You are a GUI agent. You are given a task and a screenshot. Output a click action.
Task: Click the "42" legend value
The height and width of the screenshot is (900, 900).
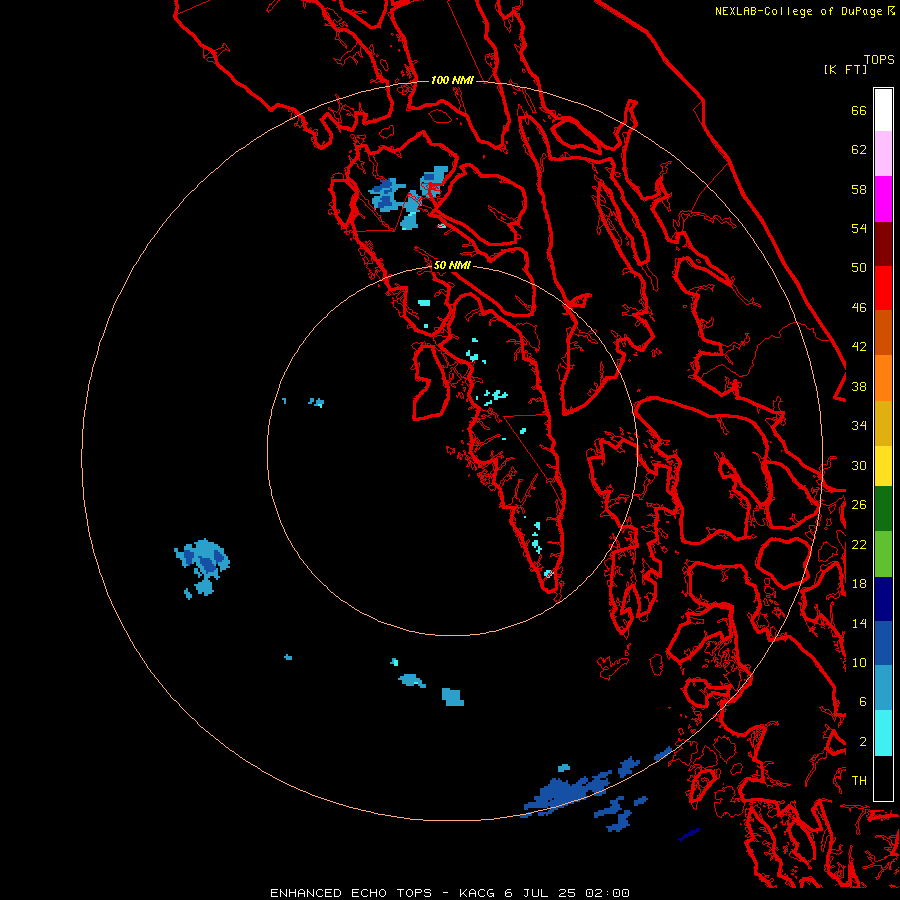pos(859,347)
